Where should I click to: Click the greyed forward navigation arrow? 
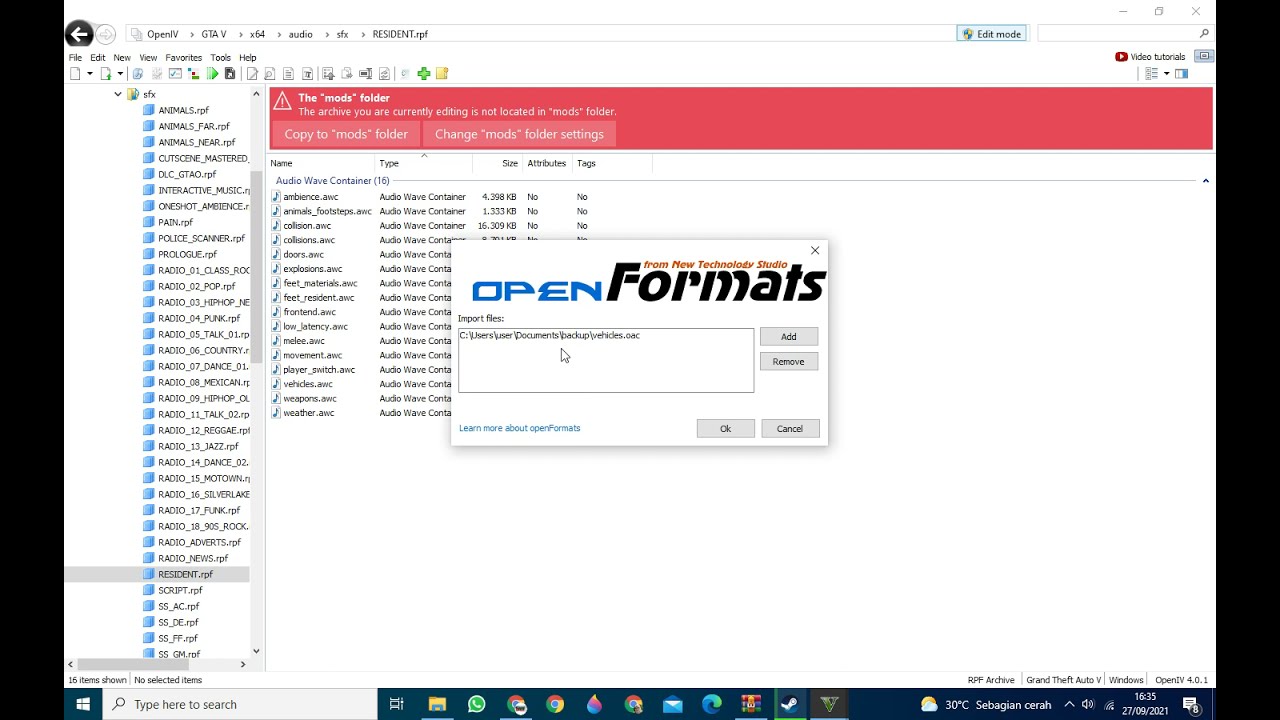click(x=106, y=34)
